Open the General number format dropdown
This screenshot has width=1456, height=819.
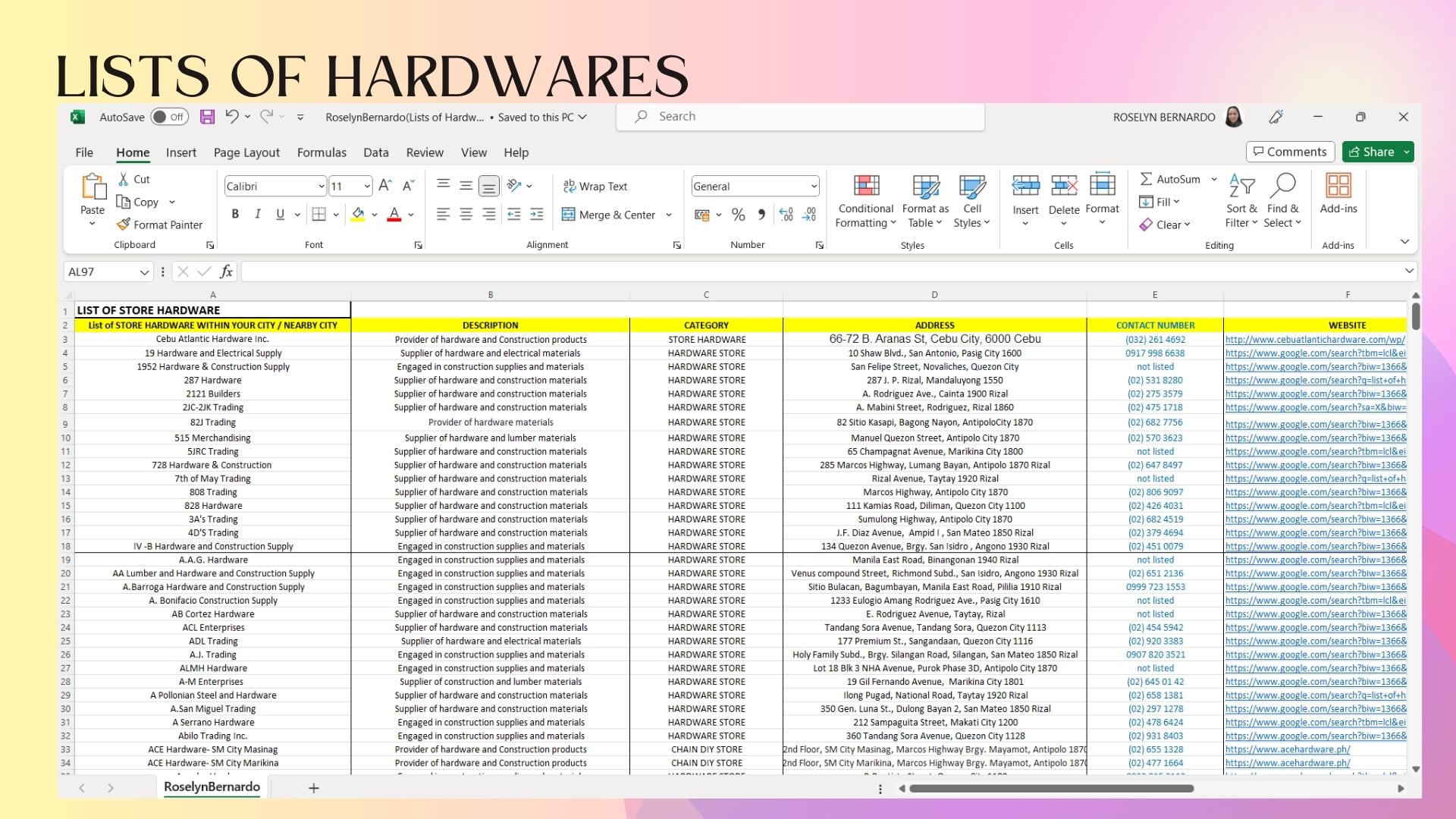tap(814, 187)
